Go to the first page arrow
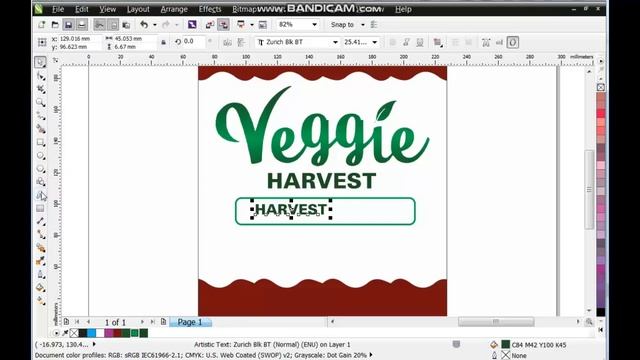The width and height of the screenshot is (640, 360). coord(76,322)
